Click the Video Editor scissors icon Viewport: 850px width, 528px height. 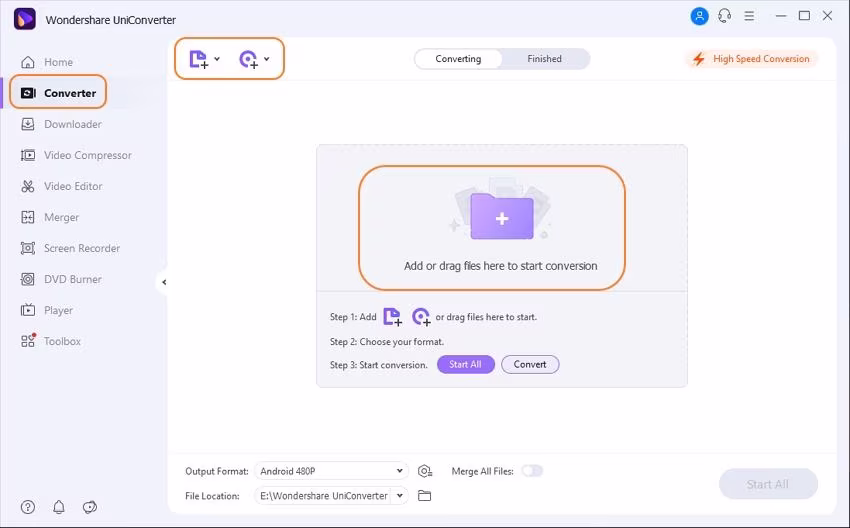28,186
